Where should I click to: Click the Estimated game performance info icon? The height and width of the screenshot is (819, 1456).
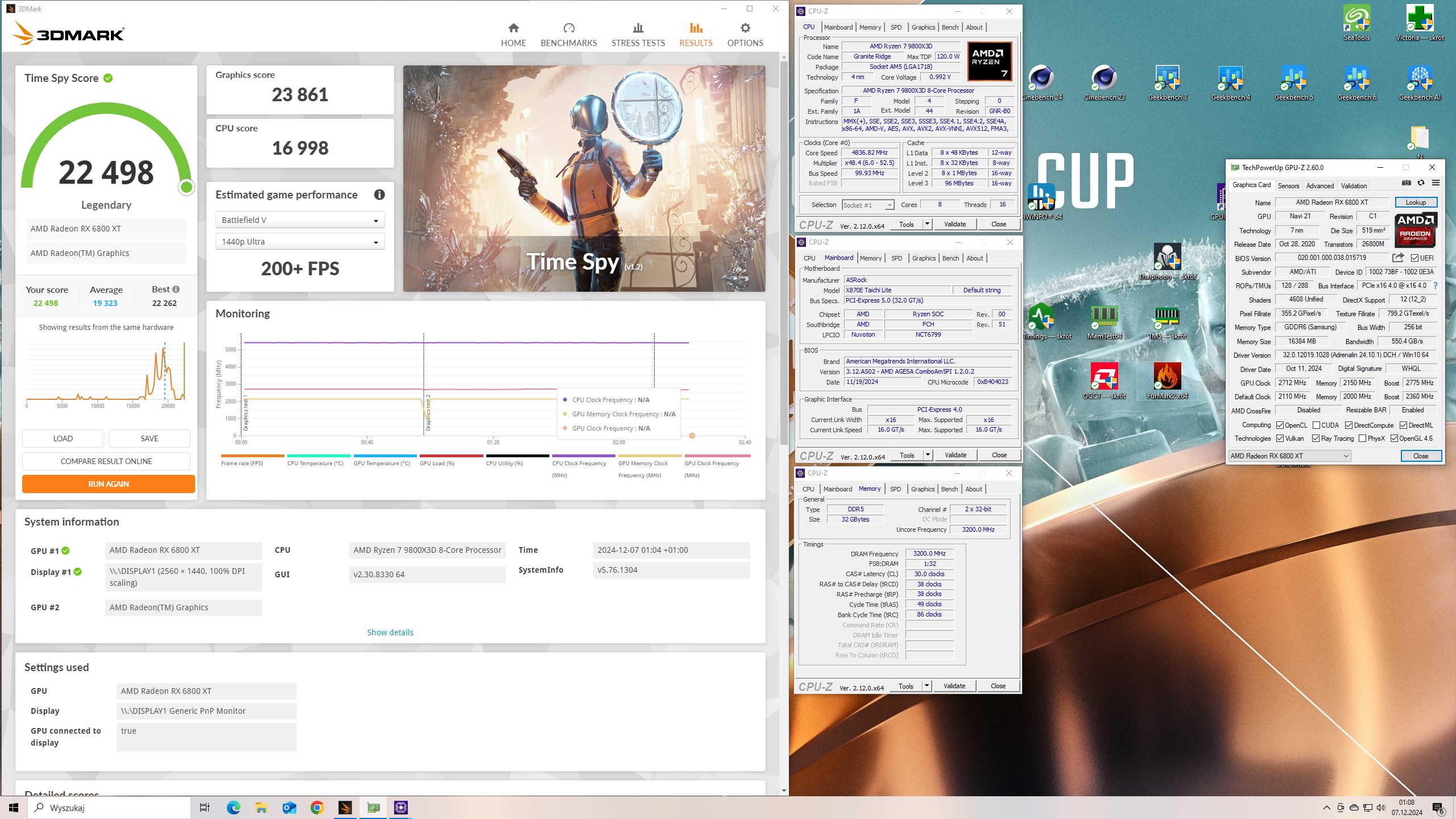(x=379, y=195)
